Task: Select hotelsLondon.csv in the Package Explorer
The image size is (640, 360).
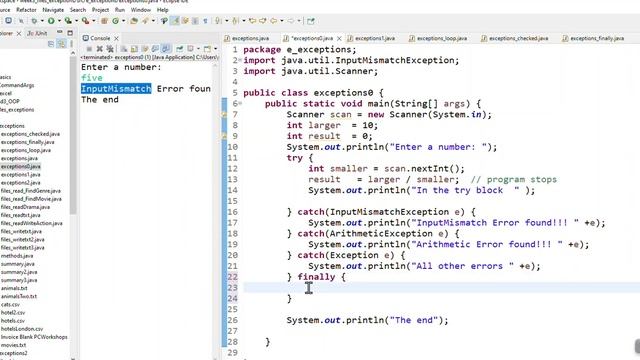Action: pos(22,329)
